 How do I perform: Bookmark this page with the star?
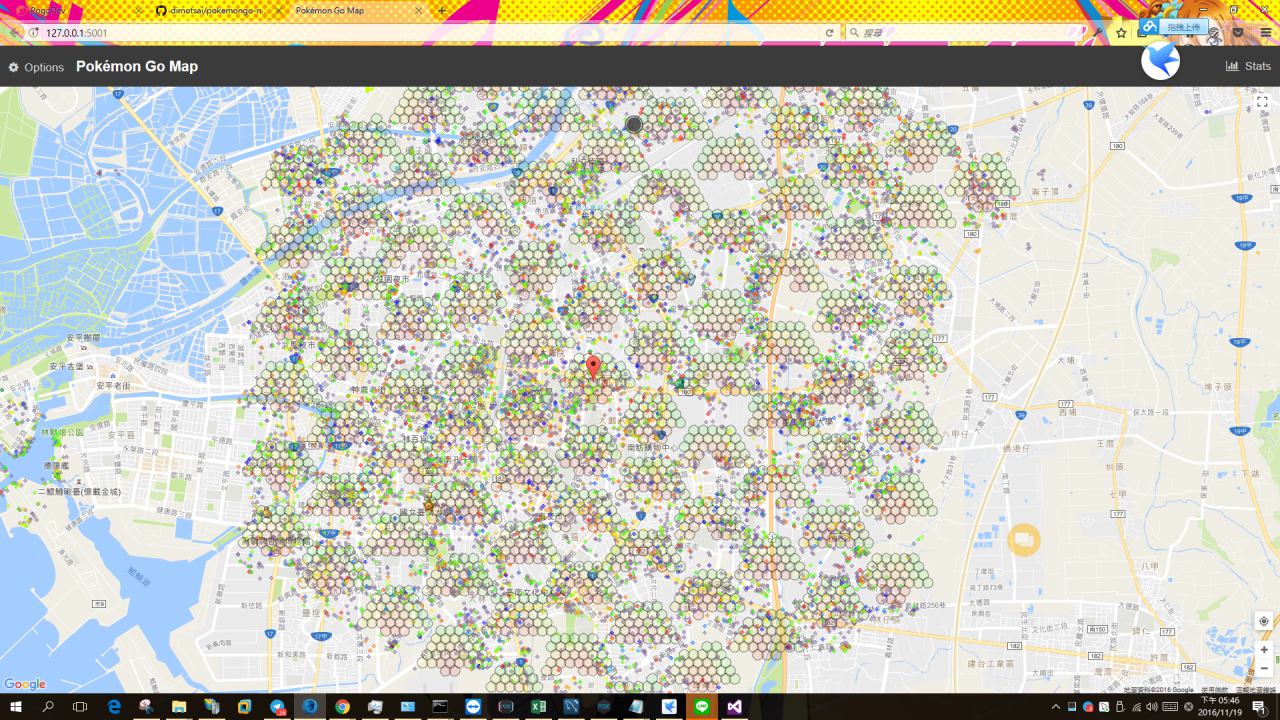tap(1121, 33)
